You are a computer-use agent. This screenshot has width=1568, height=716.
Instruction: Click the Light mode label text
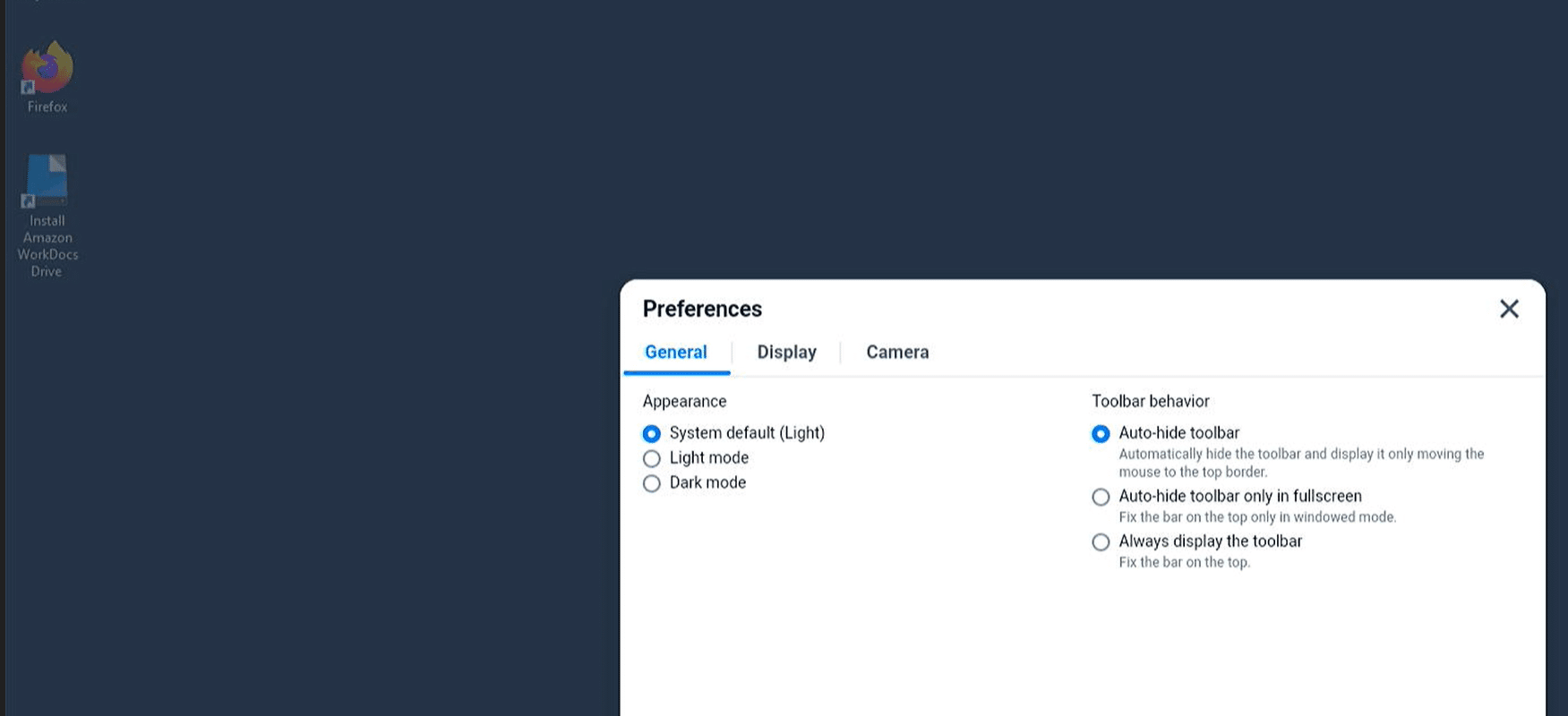click(709, 458)
